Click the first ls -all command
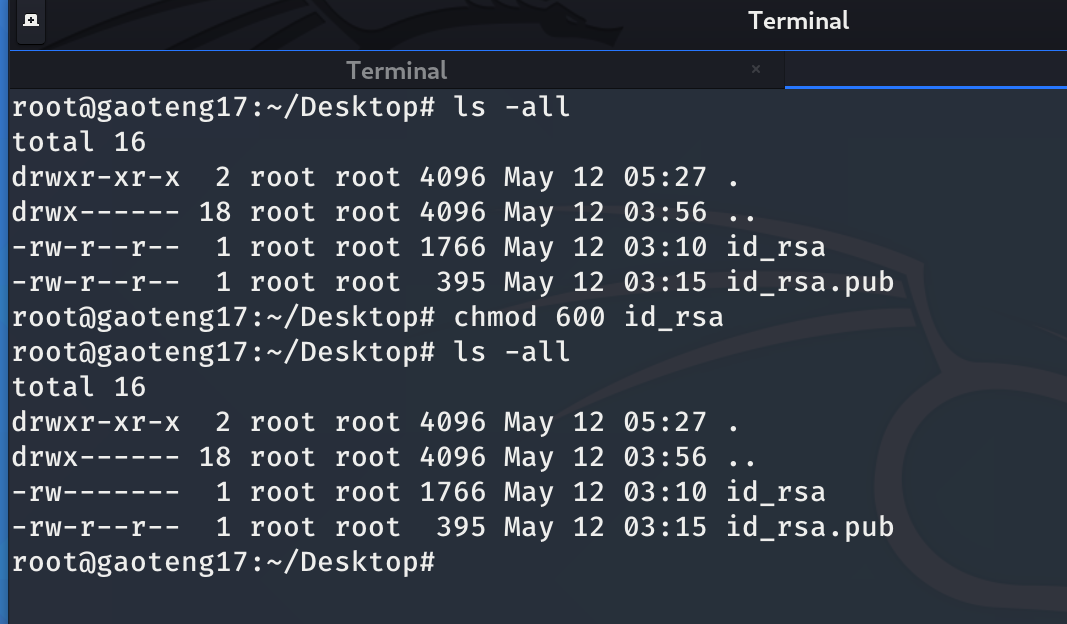The height and width of the screenshot is (624, 1067). 512,106
